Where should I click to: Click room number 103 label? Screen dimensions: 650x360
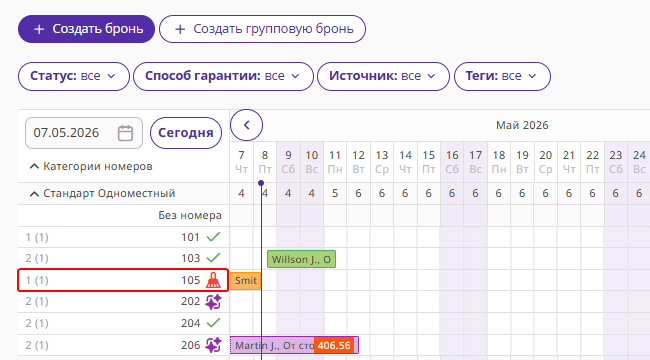190,258
